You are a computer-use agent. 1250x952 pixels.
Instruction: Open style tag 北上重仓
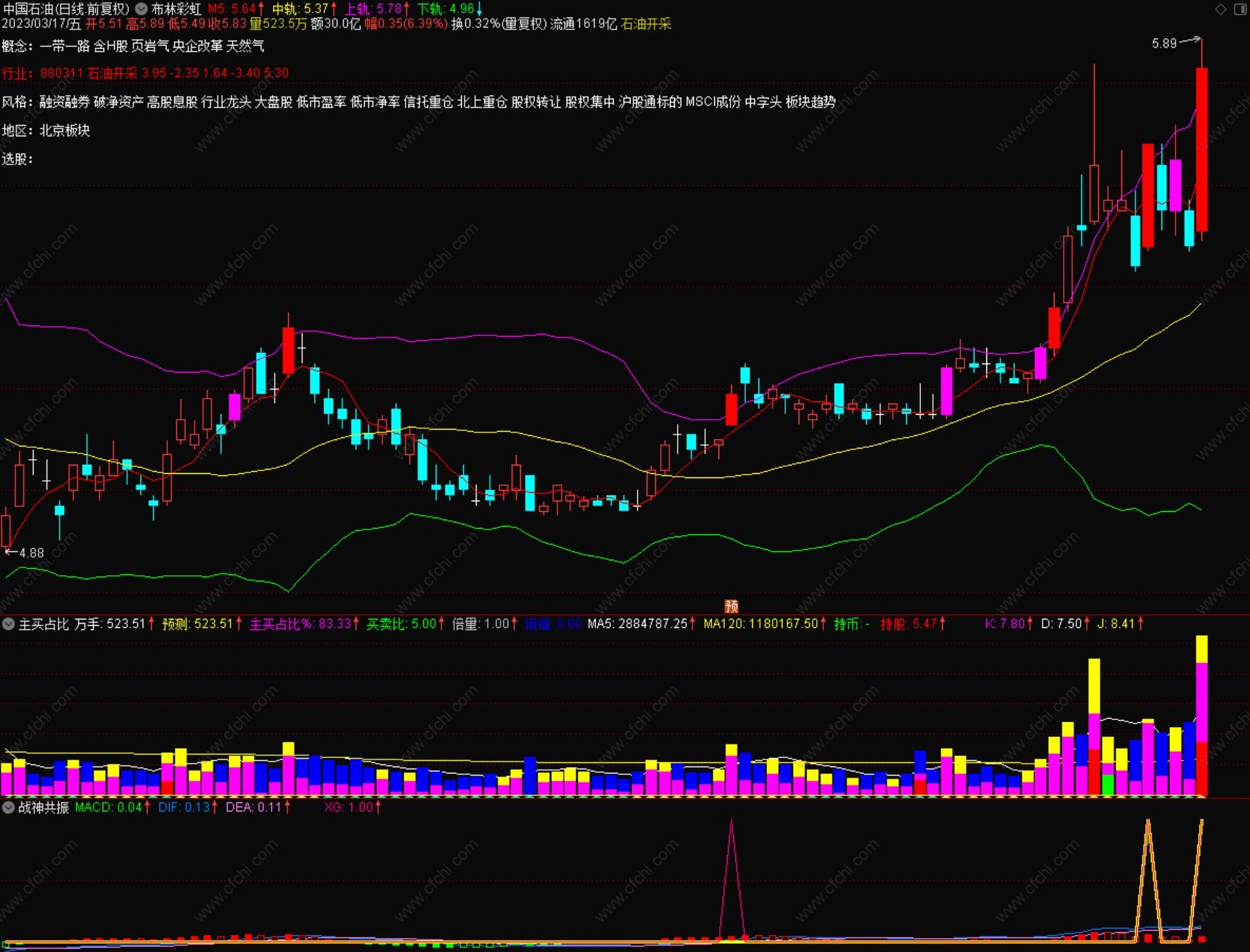[482, 102]
